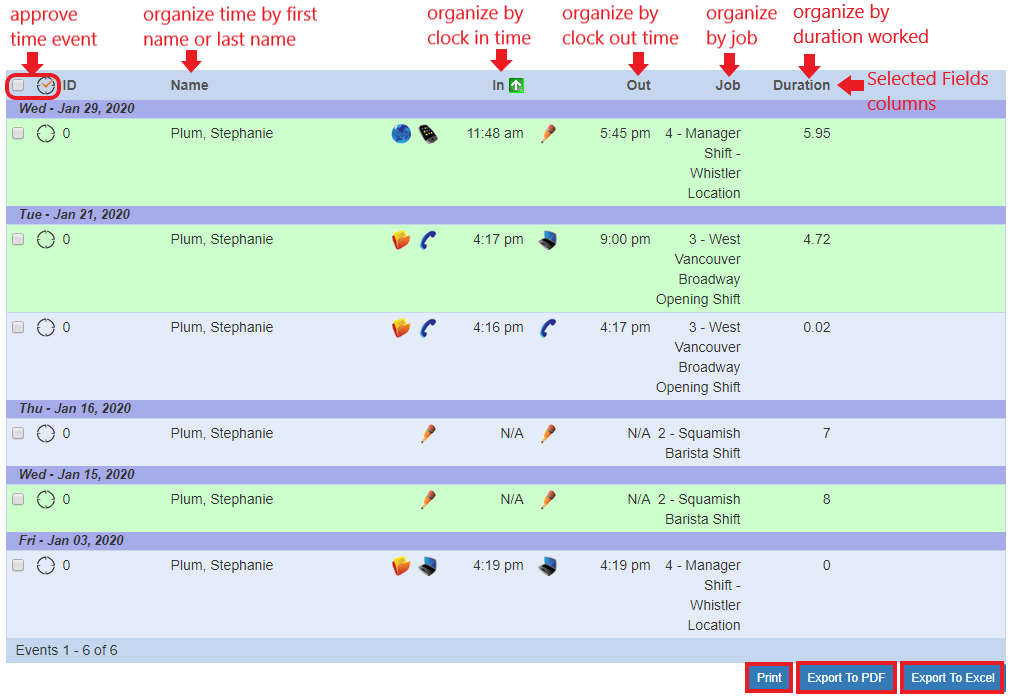Select the checkbox for the Jan 15 event
This screenshot has height=698, width=1013.
18,500
